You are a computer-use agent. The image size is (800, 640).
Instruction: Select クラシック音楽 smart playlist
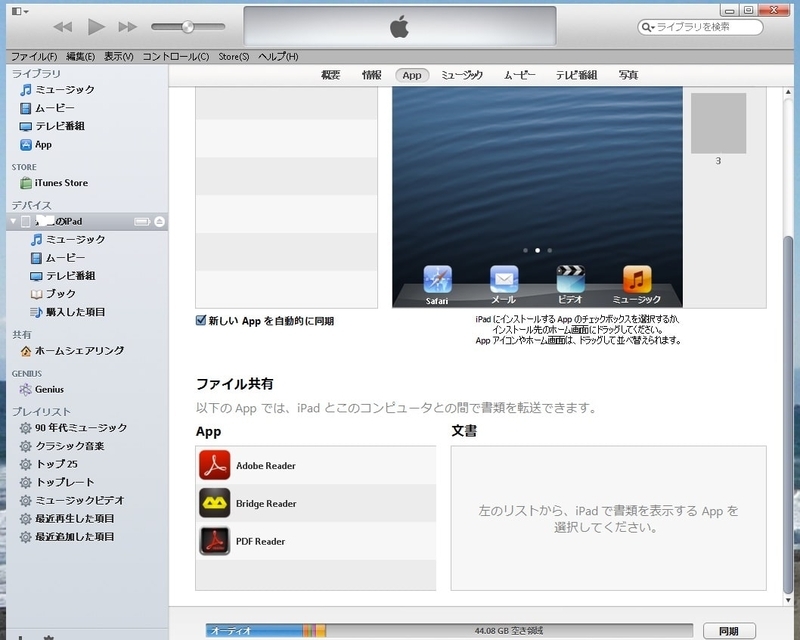click(62, 446)
